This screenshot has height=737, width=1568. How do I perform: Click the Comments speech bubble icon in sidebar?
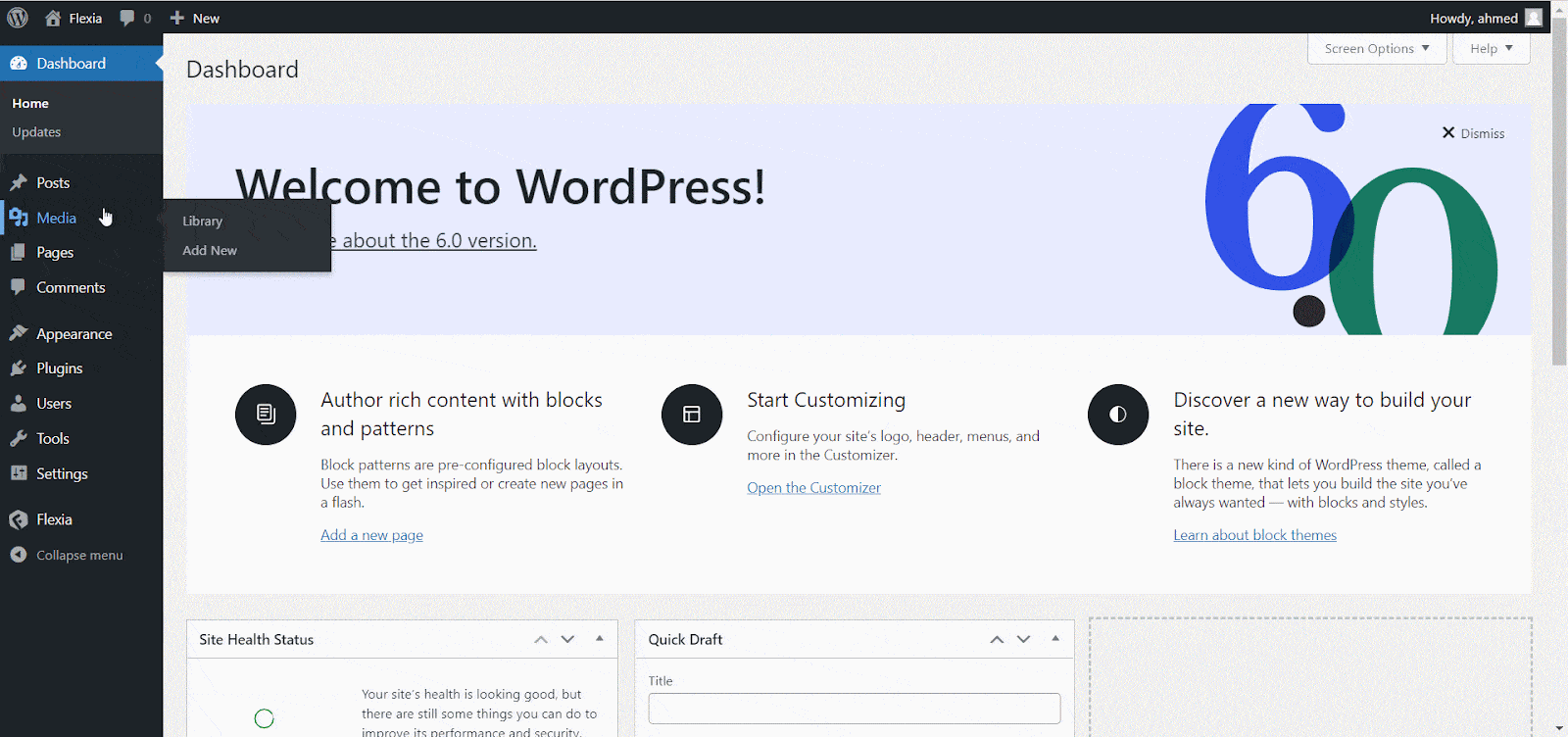tap(18, 287)
